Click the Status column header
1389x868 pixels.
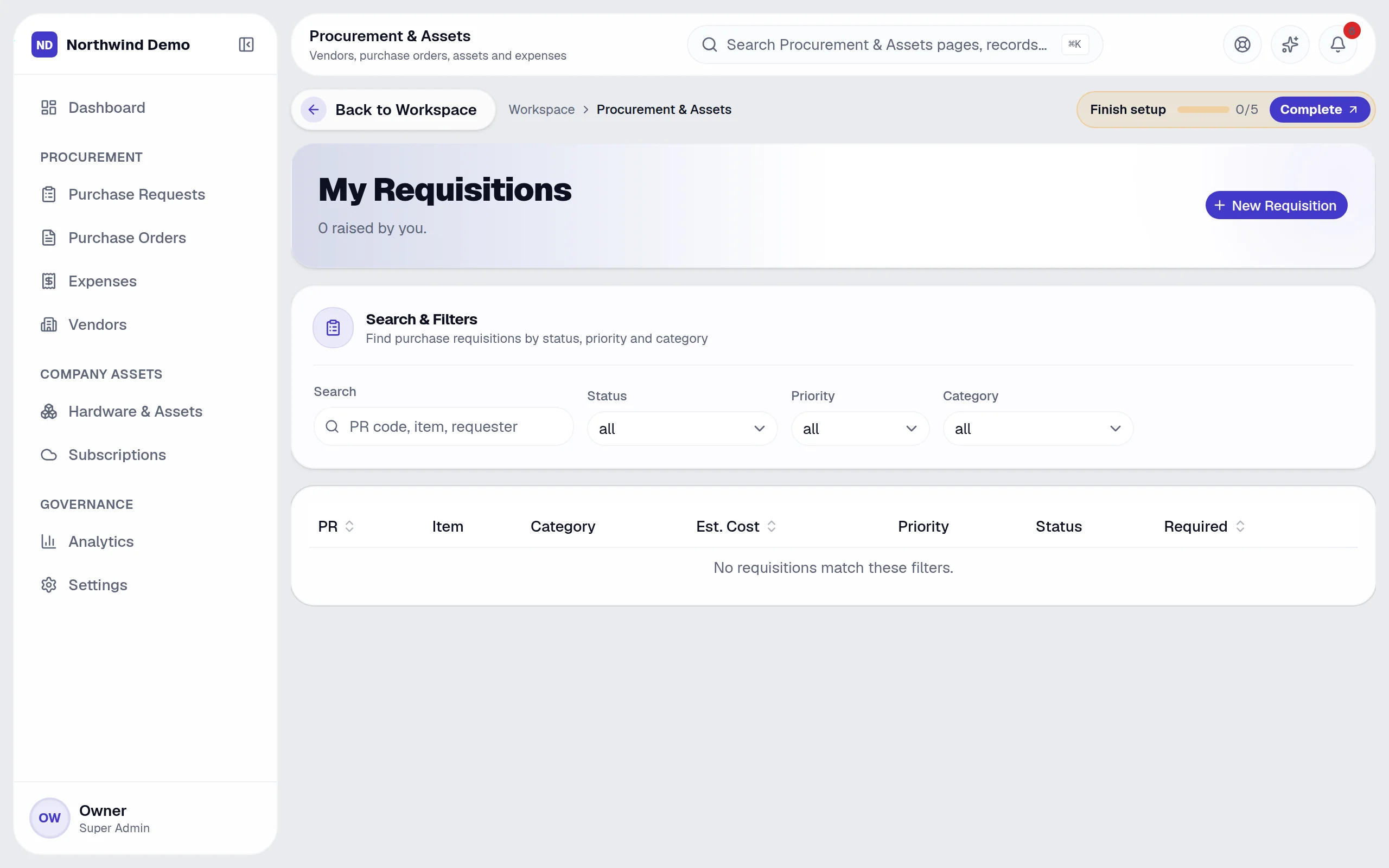click(1059, 526)
